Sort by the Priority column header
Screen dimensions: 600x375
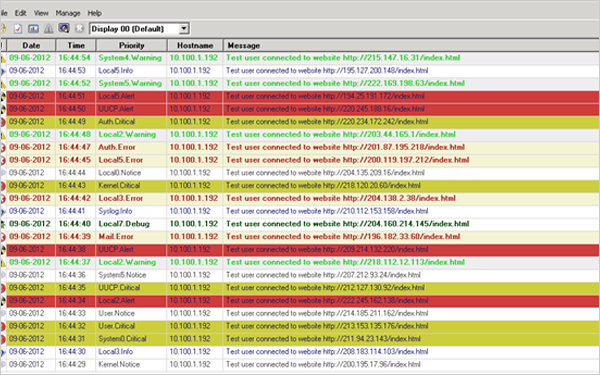(131, 46)
